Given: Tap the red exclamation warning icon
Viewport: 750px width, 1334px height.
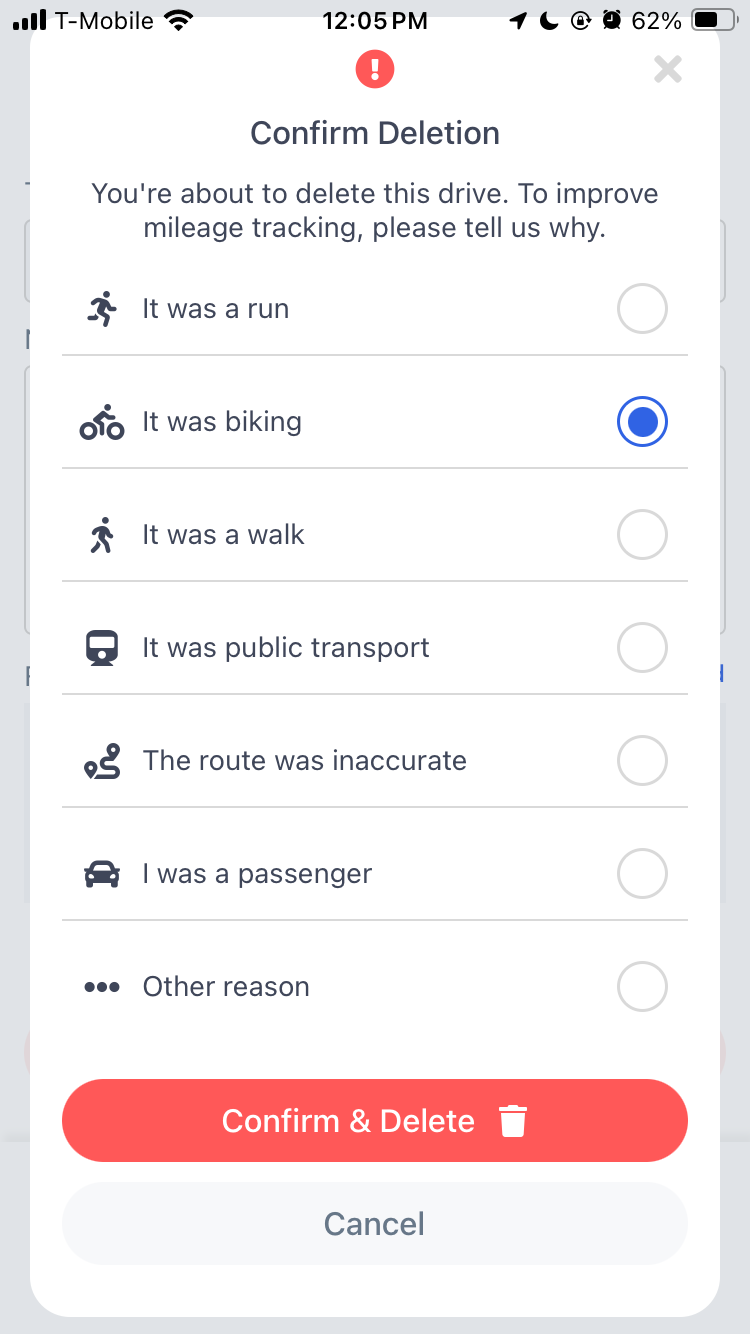Looking at the screenshot, I should (375, 69).
